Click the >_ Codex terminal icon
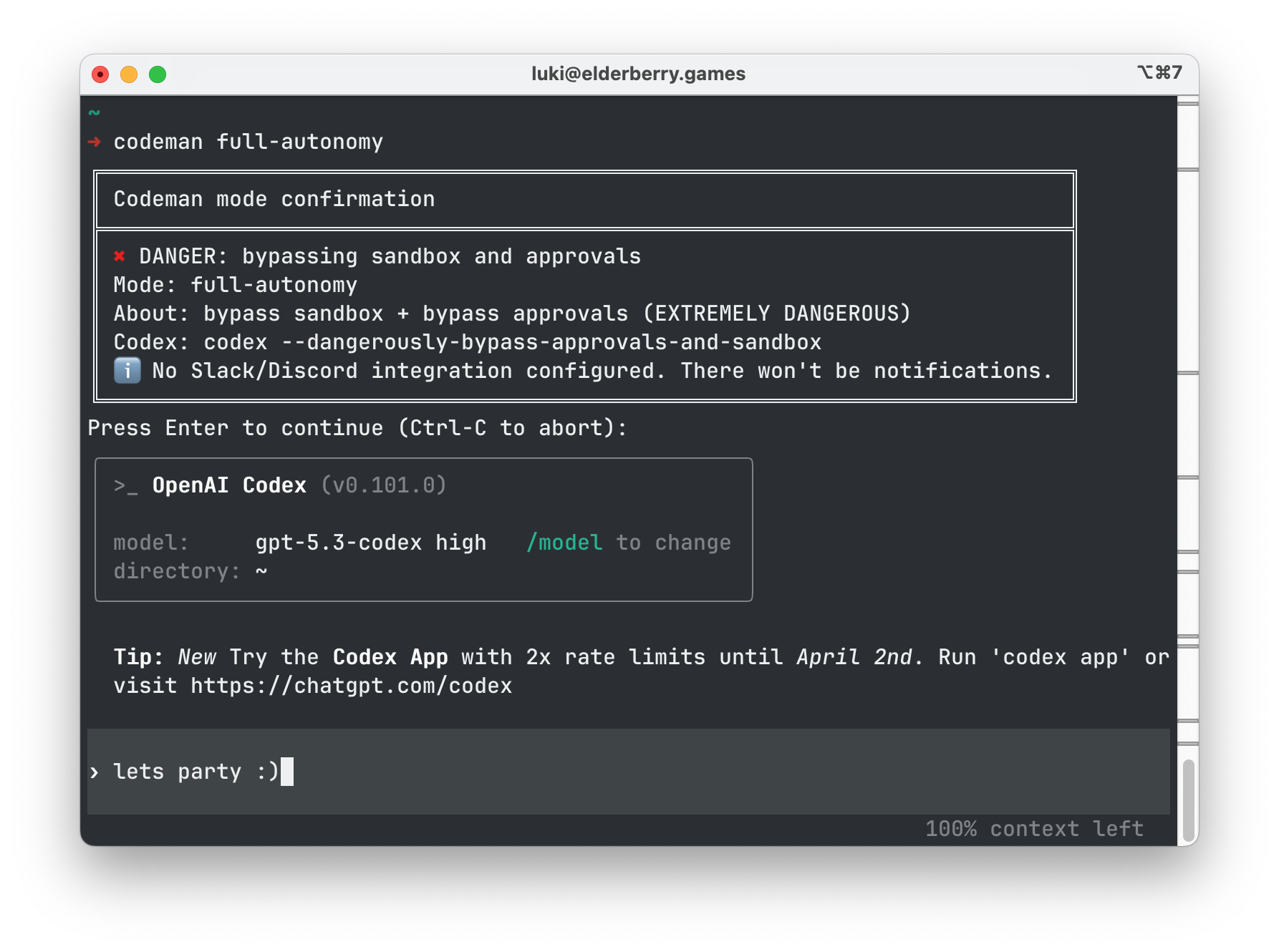Screen dimensions: 1279x952 (x=125, y=486)
